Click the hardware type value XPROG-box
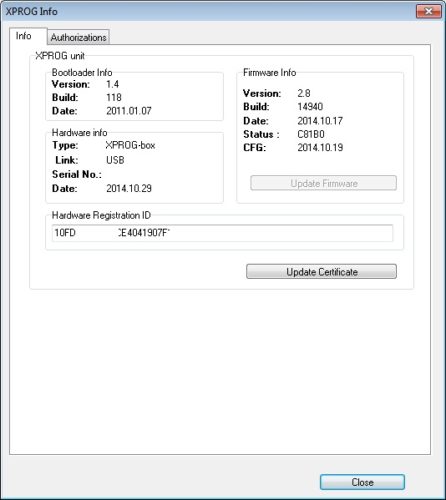 pos(130,145)
